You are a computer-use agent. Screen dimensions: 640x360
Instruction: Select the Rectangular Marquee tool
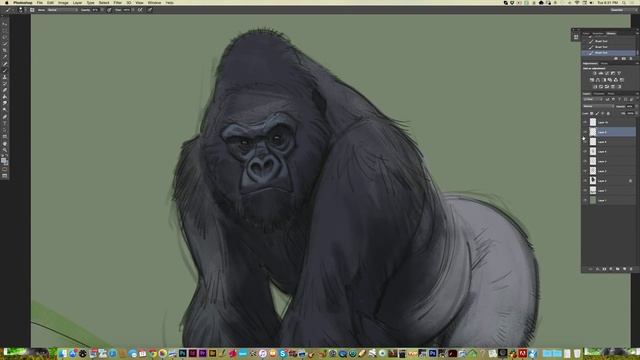(x=5, y=30)
